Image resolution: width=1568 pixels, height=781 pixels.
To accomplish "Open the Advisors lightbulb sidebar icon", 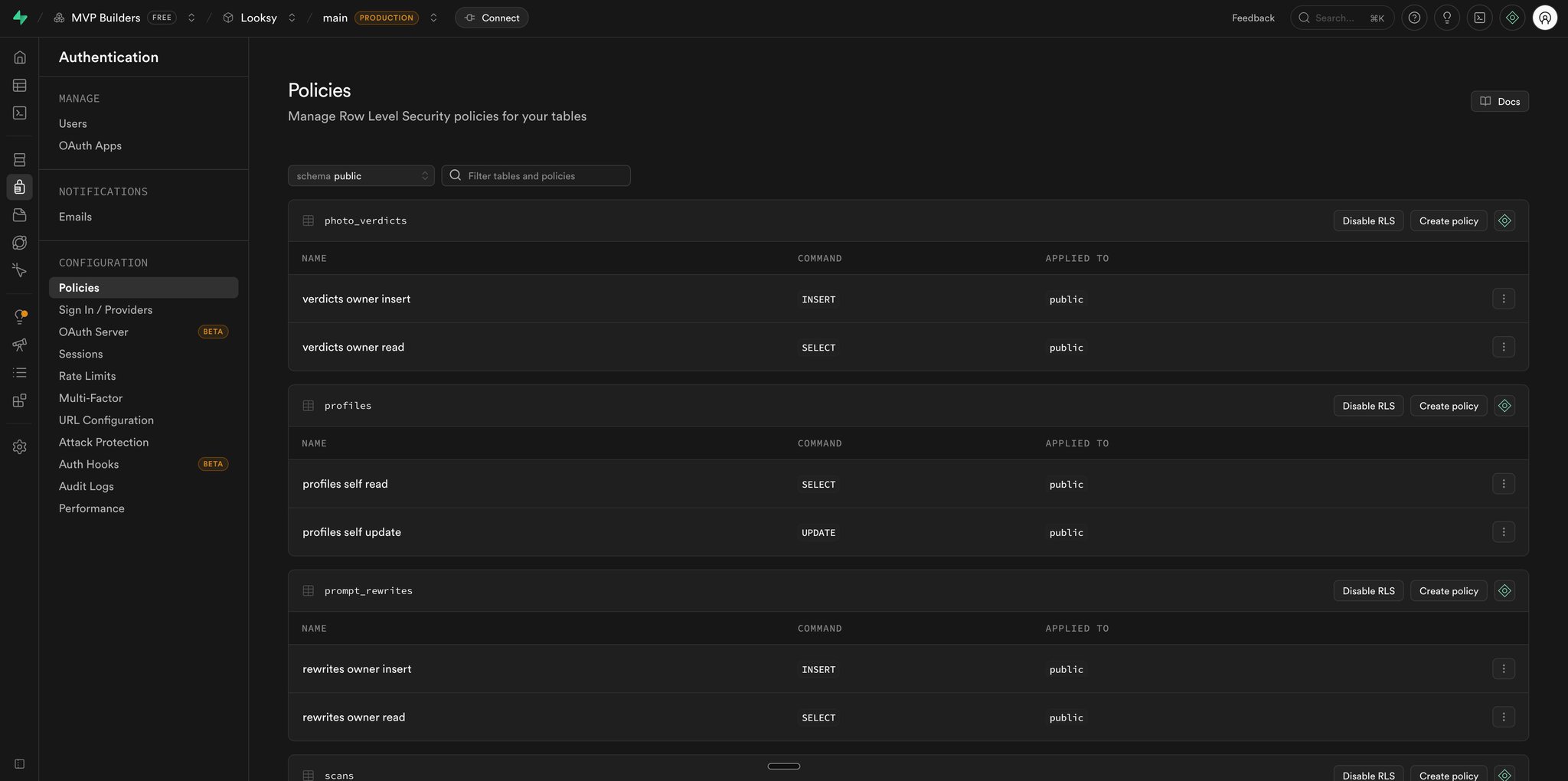I will [x=20, y=317].
